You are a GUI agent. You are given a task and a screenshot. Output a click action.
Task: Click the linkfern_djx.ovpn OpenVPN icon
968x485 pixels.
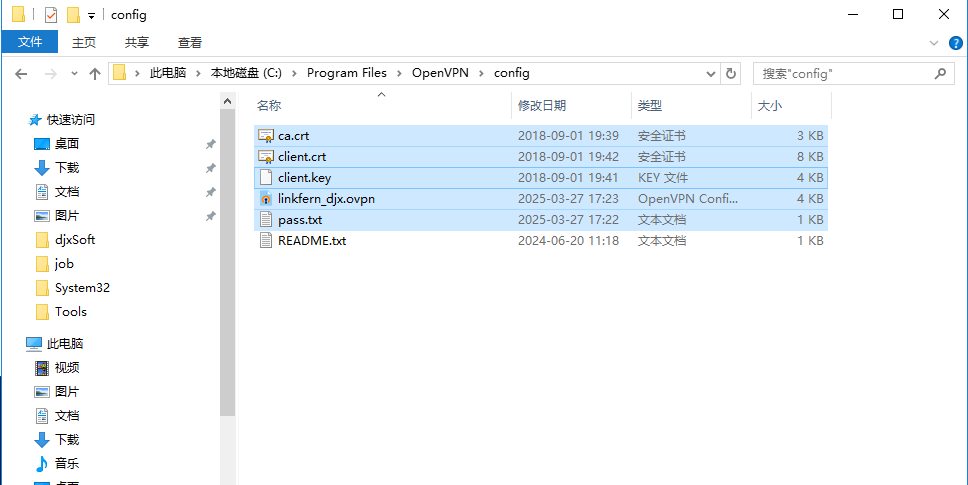tap(266, 199)
